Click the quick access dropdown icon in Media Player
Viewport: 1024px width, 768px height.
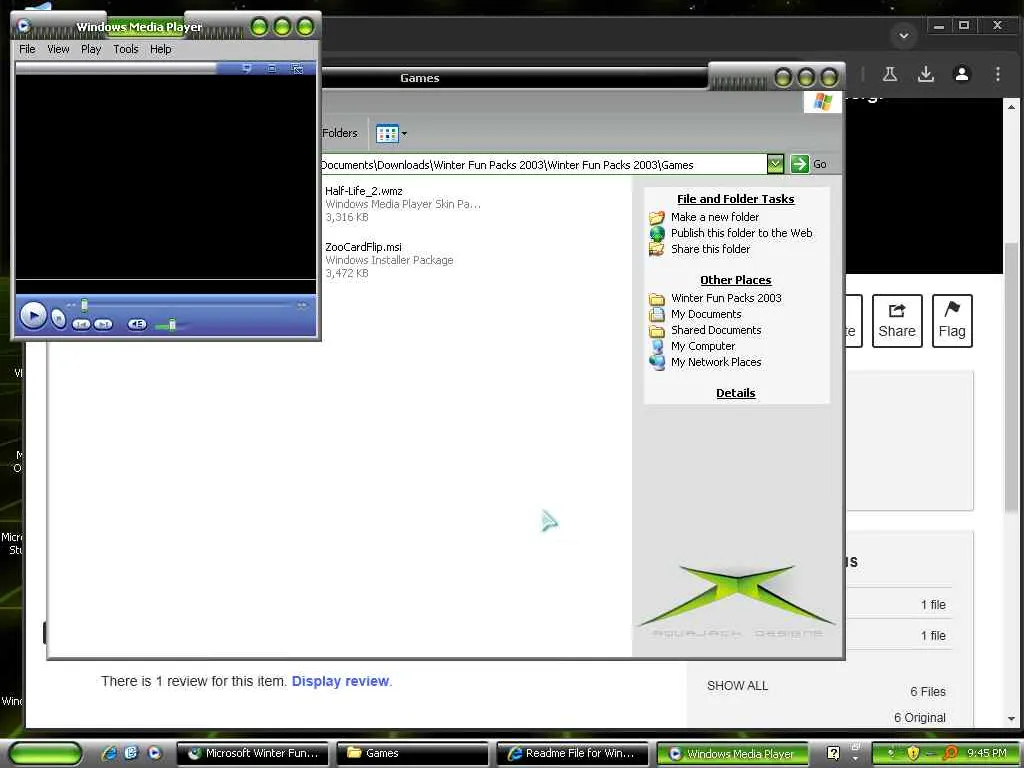[247, 68]
